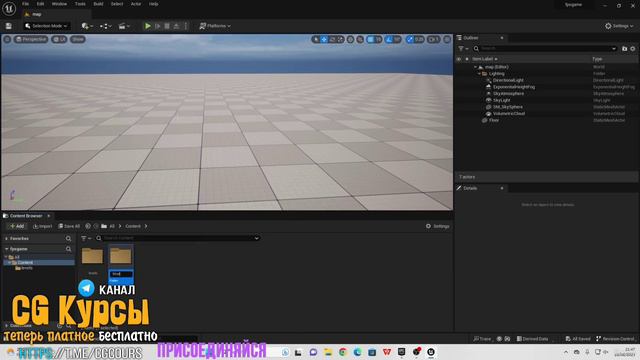
Task: Save the current level with the toolbar disk icon
Action: 9,26
